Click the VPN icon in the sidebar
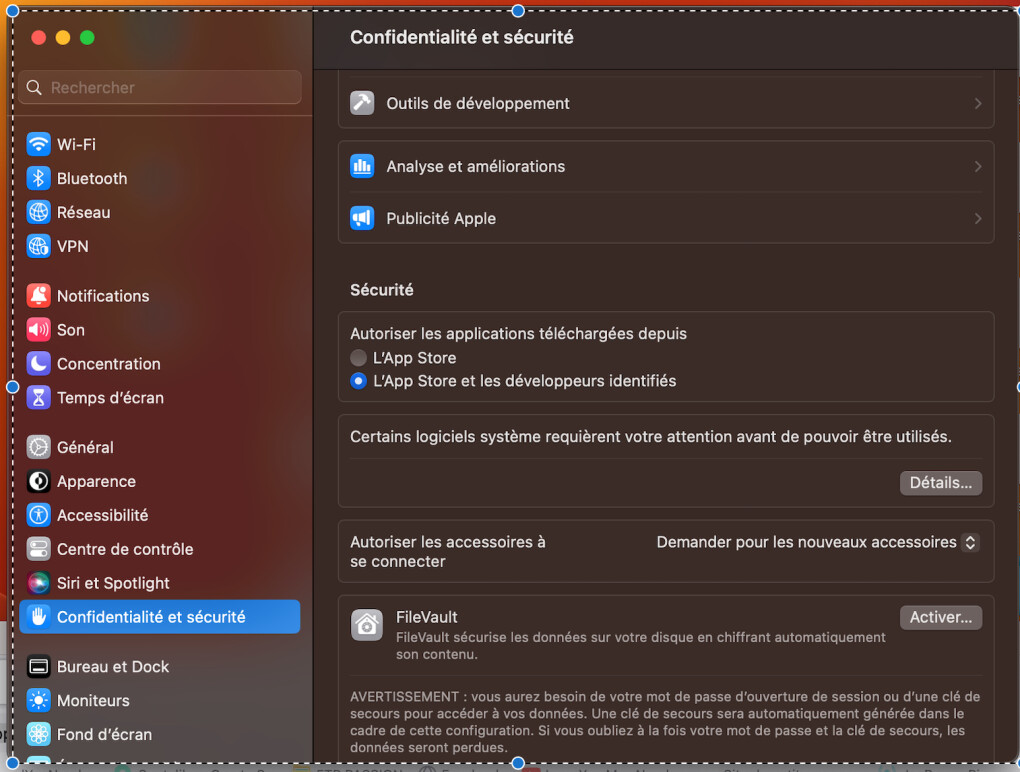This screenshot has width=1020, height=772. (38, 246)
